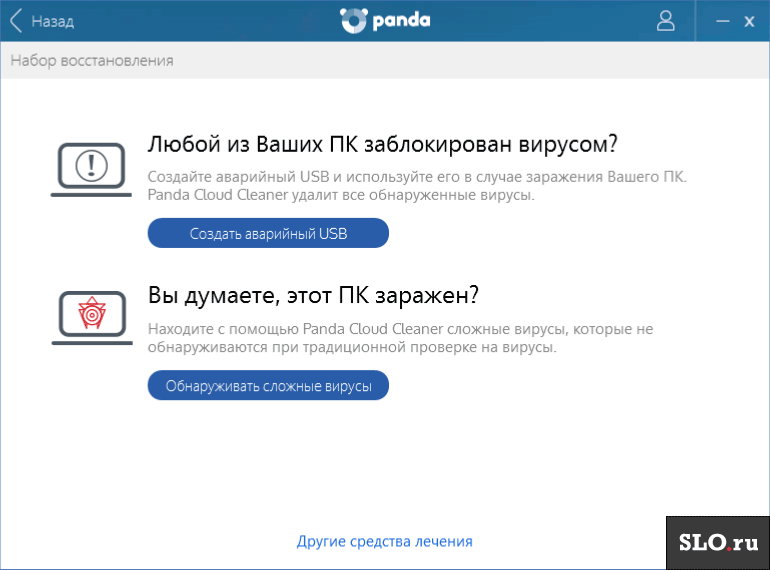Click the panda logo in header

coord(385,21)
